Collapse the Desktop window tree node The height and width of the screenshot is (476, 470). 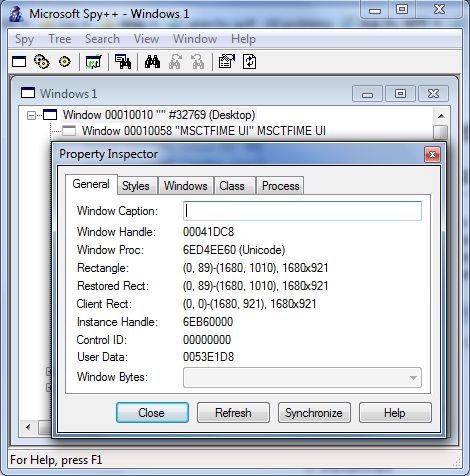31,115
